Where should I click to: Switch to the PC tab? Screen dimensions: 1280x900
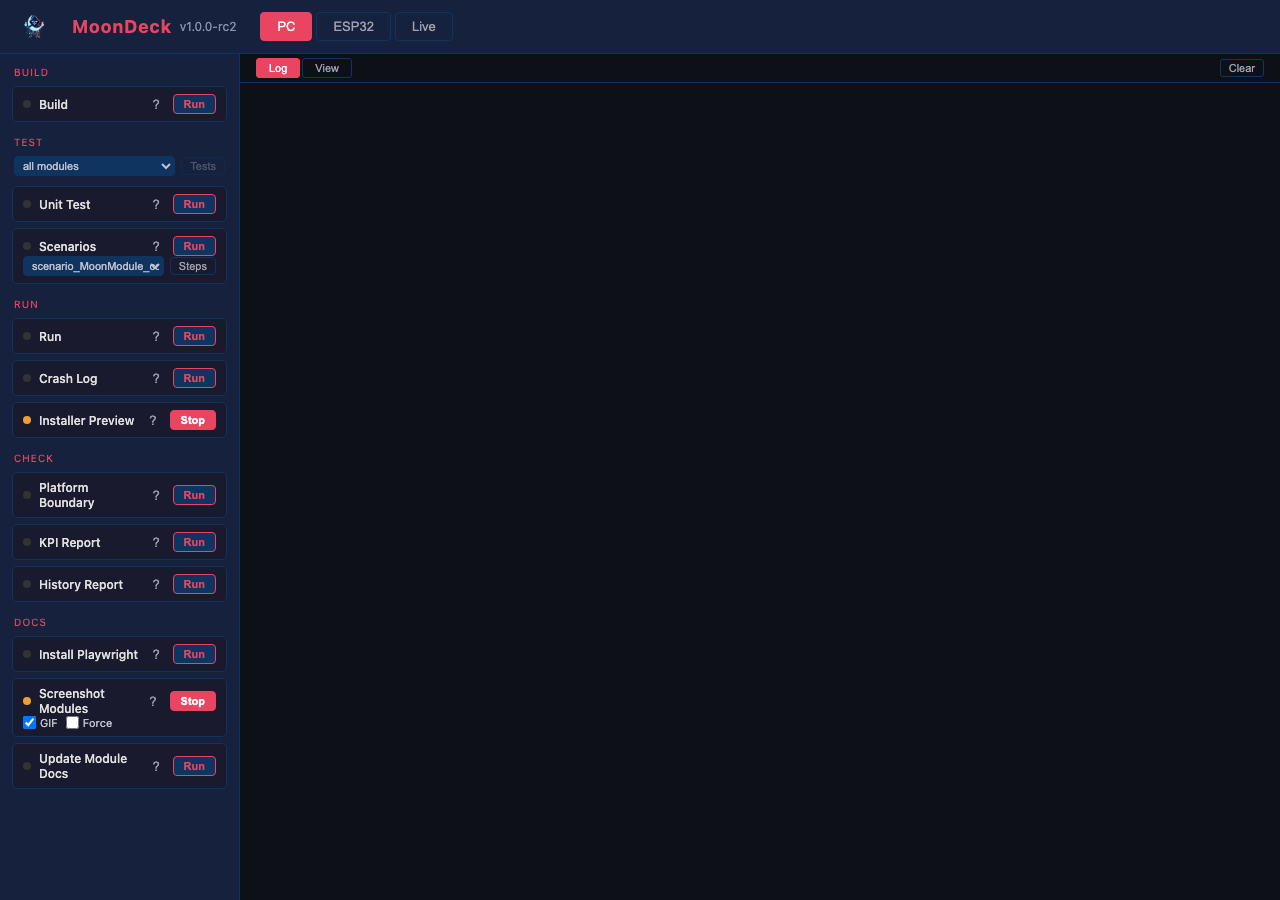tap(286, 27)
